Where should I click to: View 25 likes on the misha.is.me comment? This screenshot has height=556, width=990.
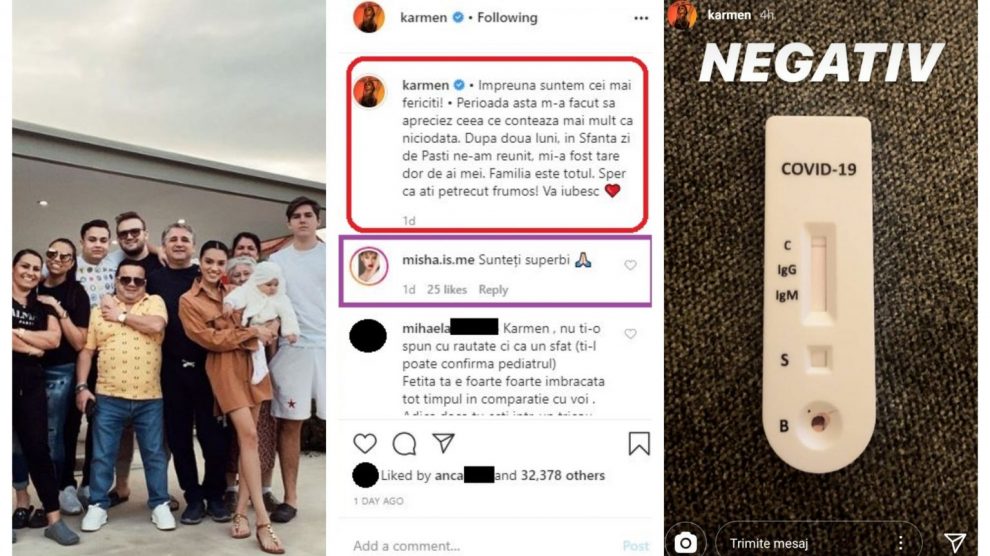(446, 290)
